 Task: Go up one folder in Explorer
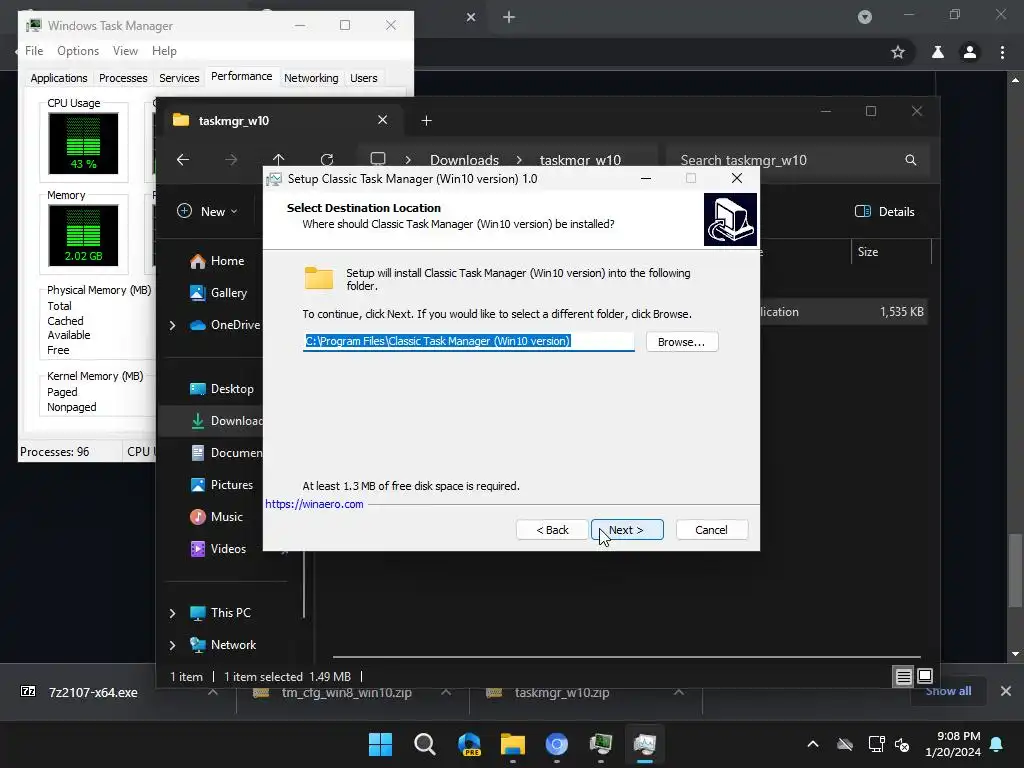pyautogui.click(x=278, y=160)
